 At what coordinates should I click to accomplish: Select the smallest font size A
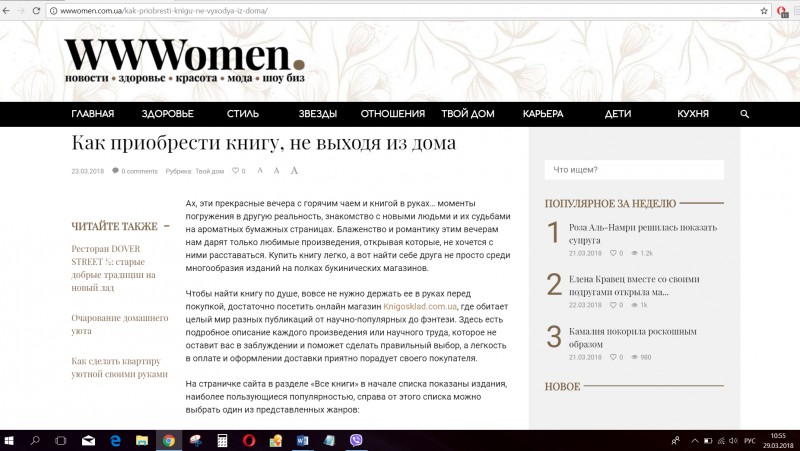click(260, 170)
